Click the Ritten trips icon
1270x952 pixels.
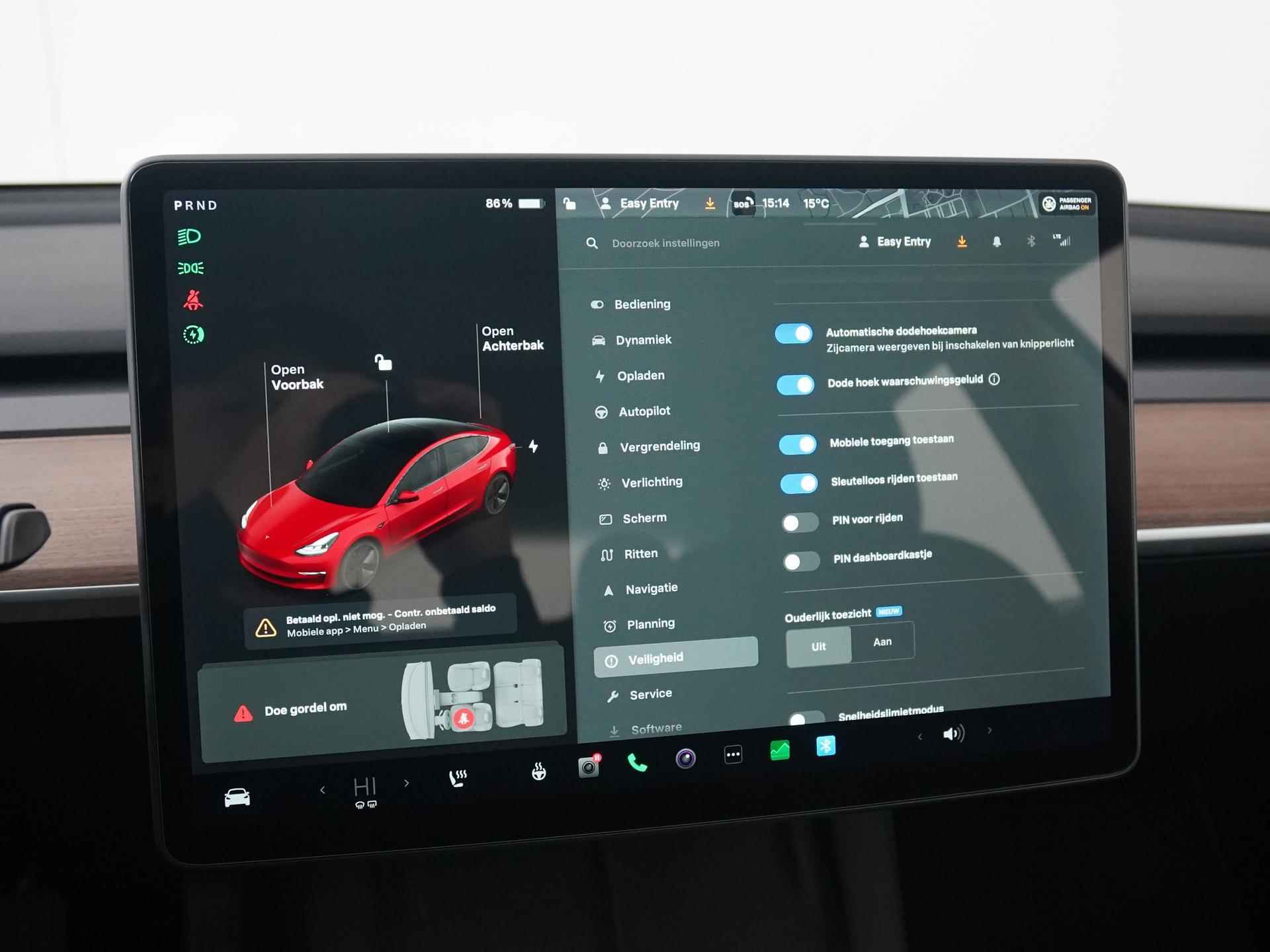click(610, 554)
